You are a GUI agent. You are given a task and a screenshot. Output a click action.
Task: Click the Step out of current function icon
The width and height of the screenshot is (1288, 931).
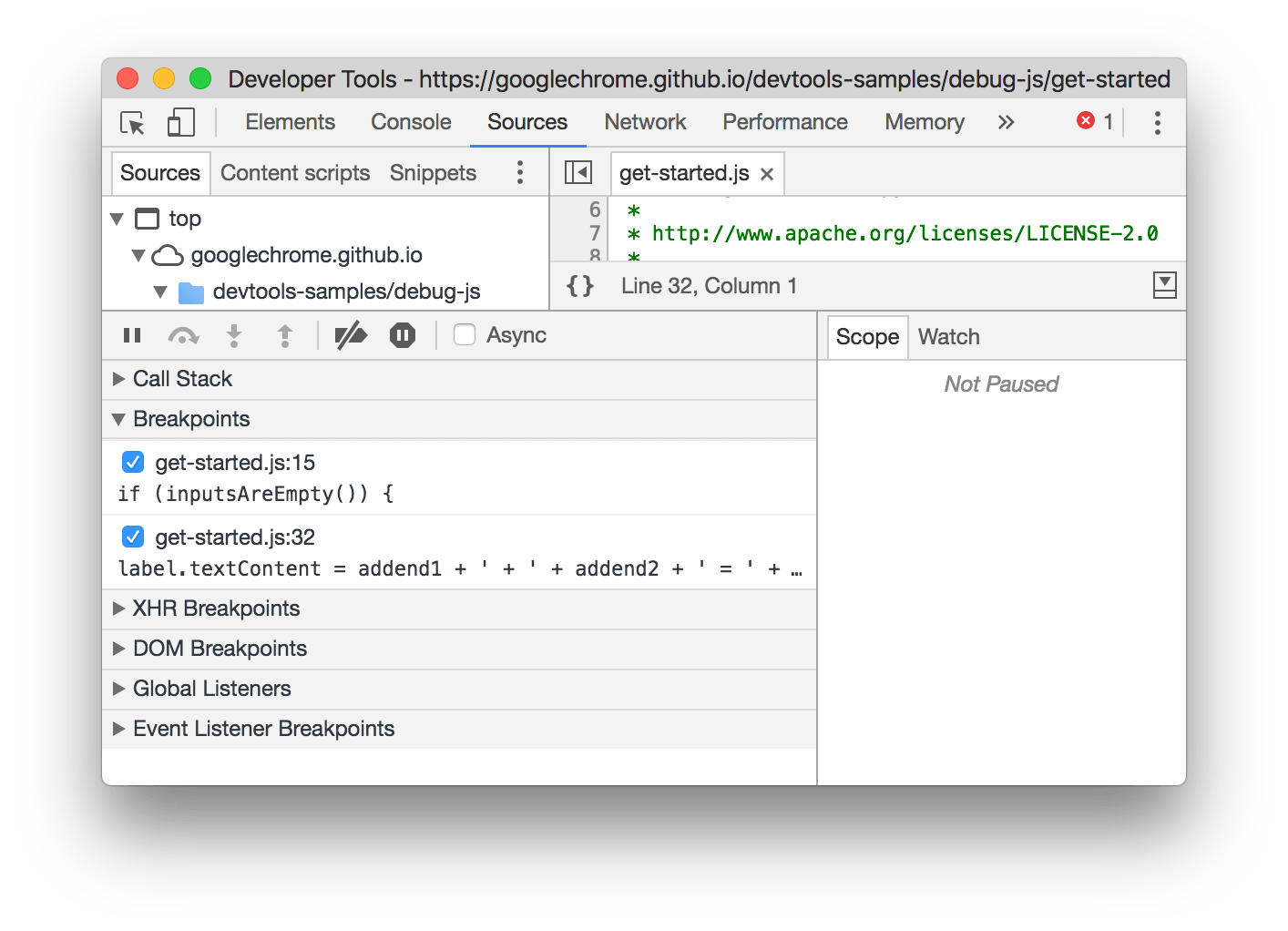coord(285,334)
